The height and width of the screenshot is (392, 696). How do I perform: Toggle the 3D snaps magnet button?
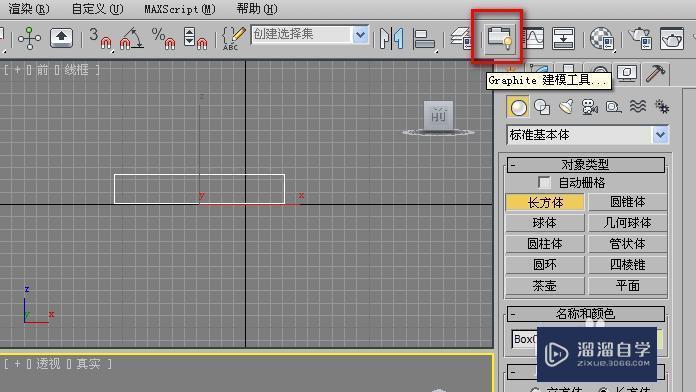(100, 38)
